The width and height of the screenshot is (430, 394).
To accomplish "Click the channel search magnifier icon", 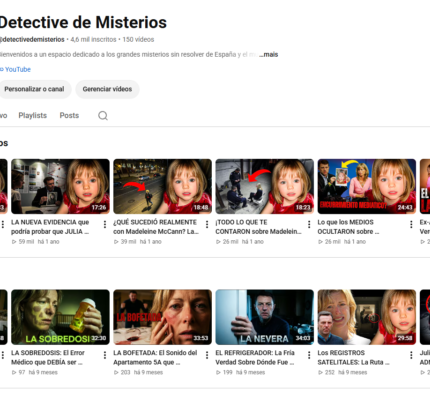I will (103, 116).
